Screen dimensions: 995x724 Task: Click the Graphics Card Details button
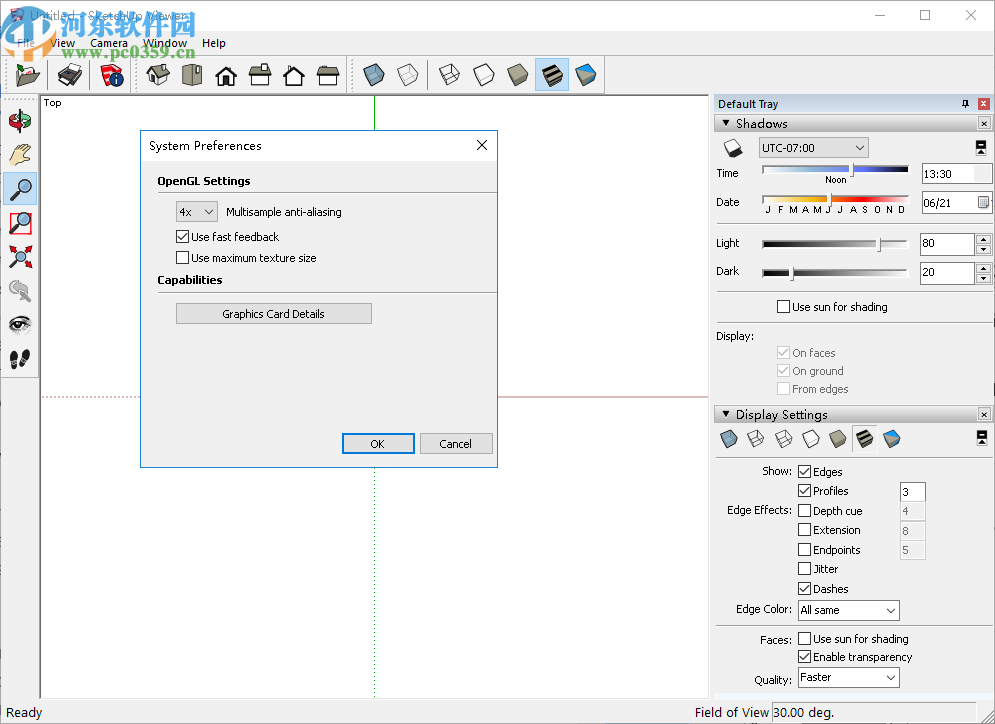click(x=273, y=313)
